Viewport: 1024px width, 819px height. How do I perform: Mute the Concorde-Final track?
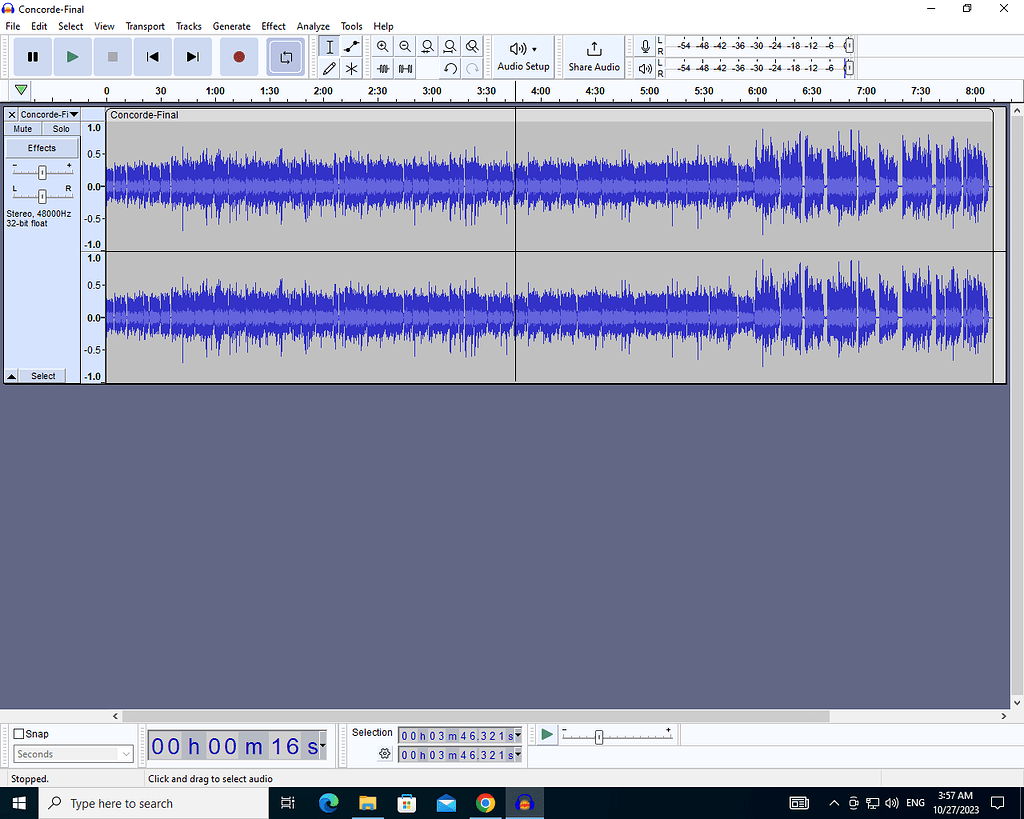tap(22, 128)
